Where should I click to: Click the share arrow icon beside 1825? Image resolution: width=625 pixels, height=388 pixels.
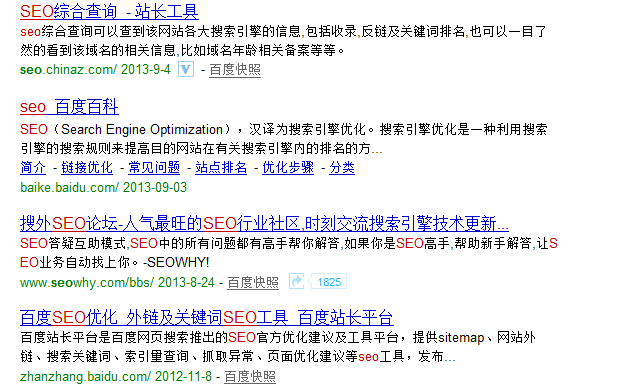coord(297,282)
